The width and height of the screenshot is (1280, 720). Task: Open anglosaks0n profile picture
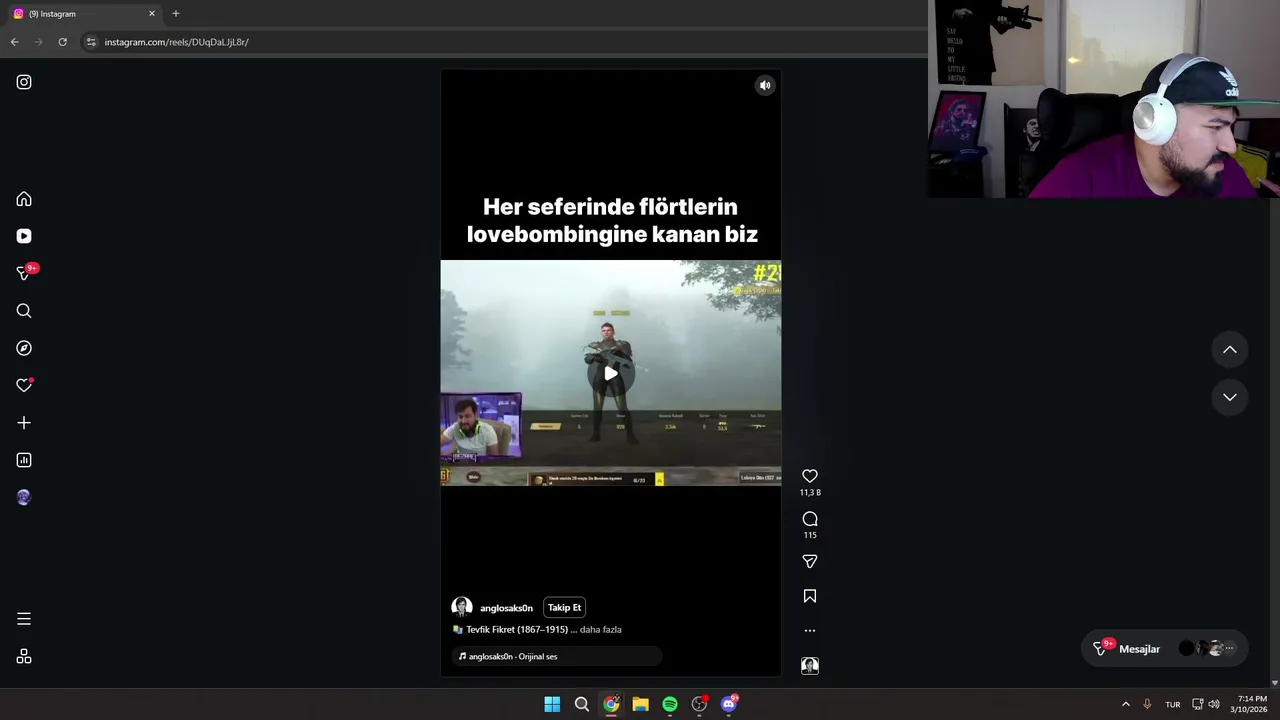[x=462, y=607]
